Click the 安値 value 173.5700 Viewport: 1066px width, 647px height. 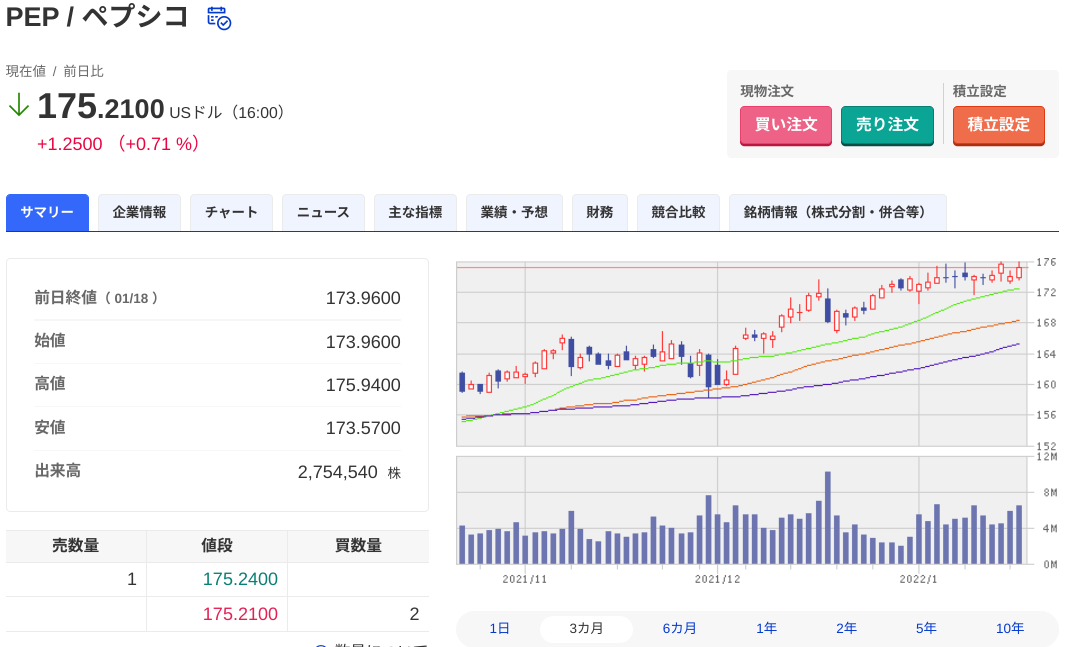363,427
